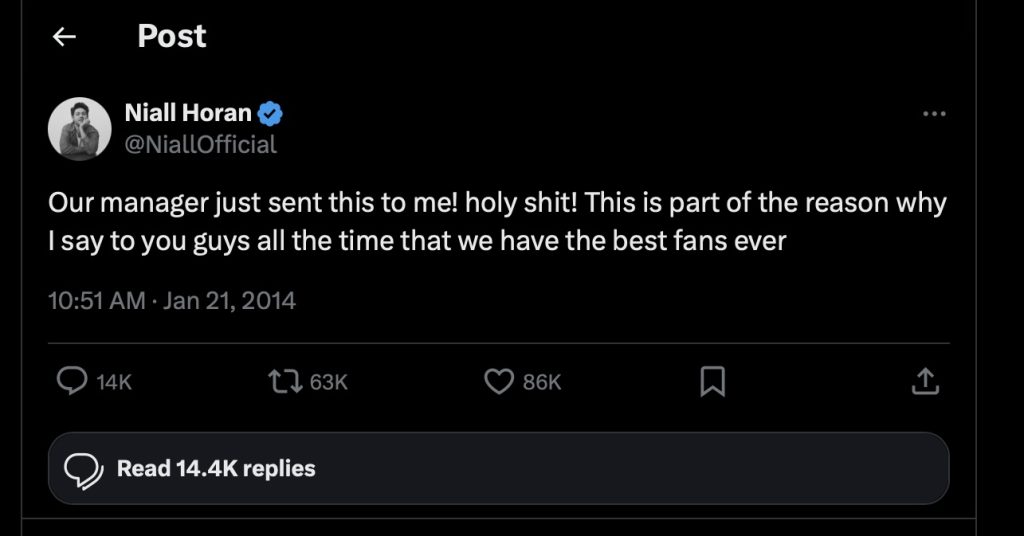Screen dimensions: 1024x536
Task: Click the 14K replies count
Action: [114, 382]
